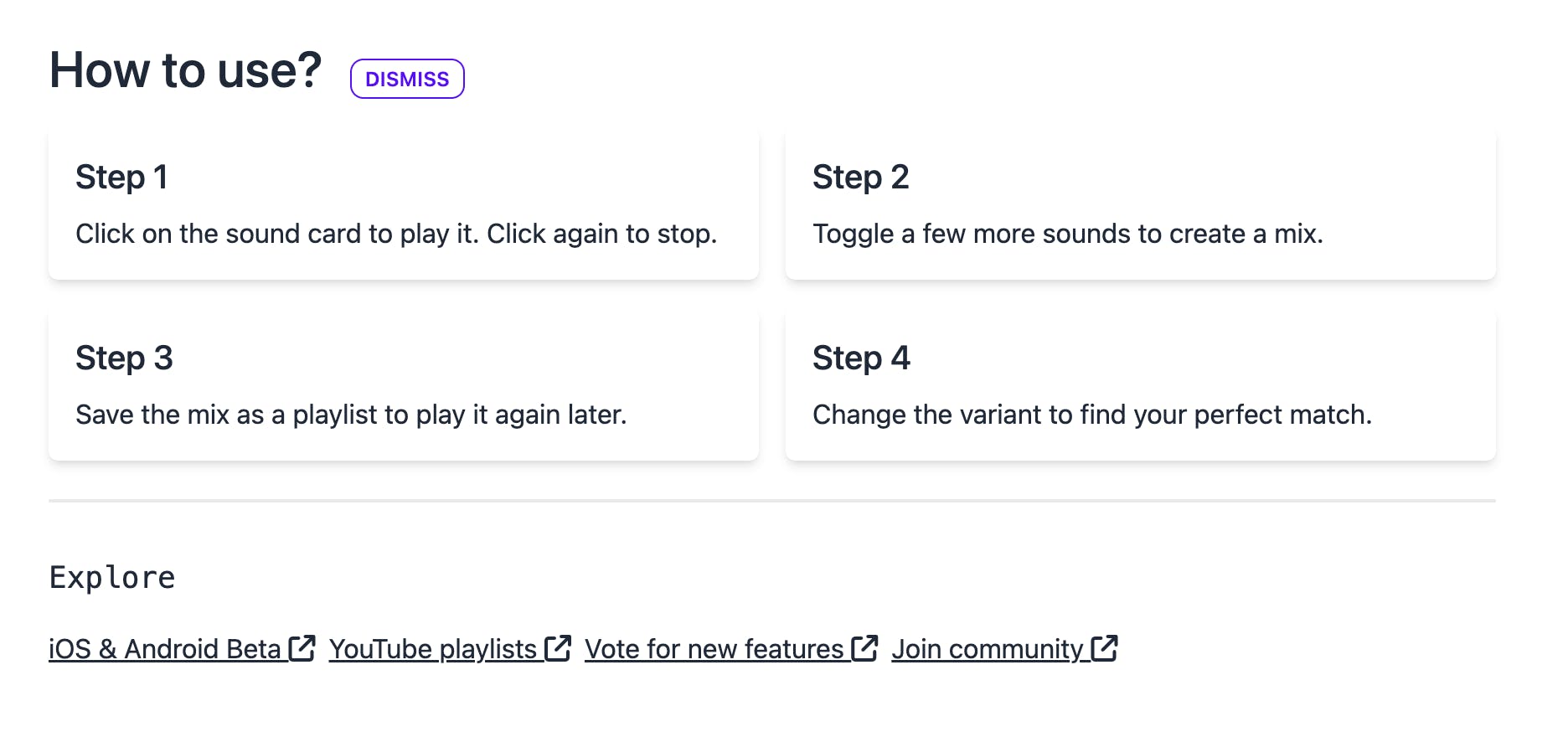Open the Join community link
Screen dimensions: 1568x737
pos(987,649)
